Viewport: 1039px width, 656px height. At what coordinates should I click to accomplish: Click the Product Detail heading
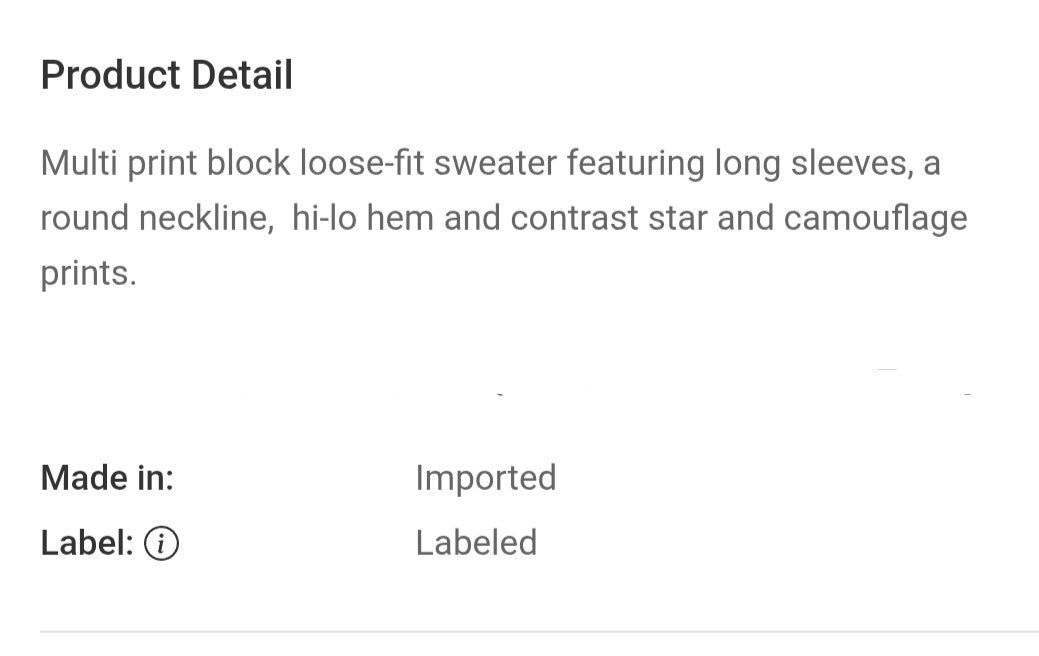[x=167, y=76]
